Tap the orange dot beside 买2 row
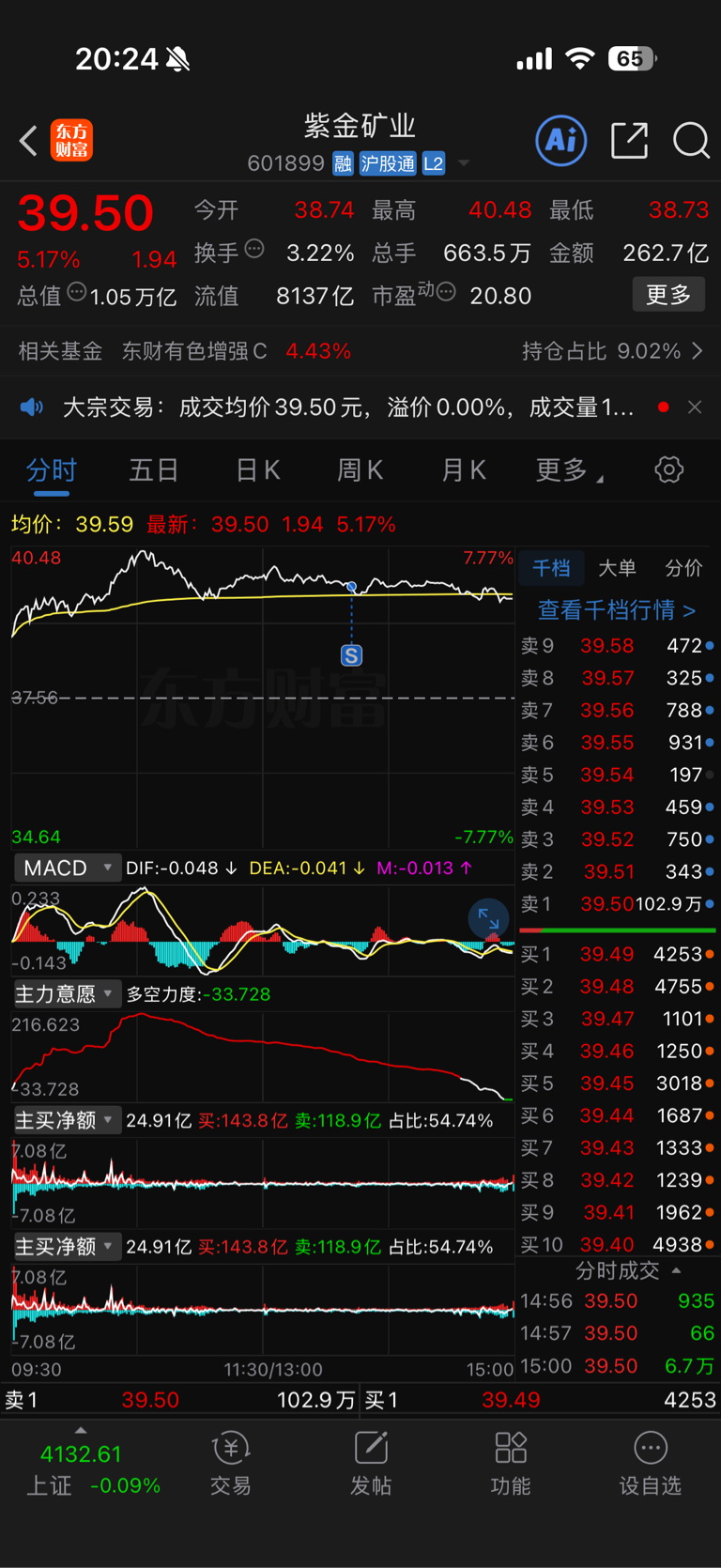This screenshot has height=1568, width=721. (710, 987)
